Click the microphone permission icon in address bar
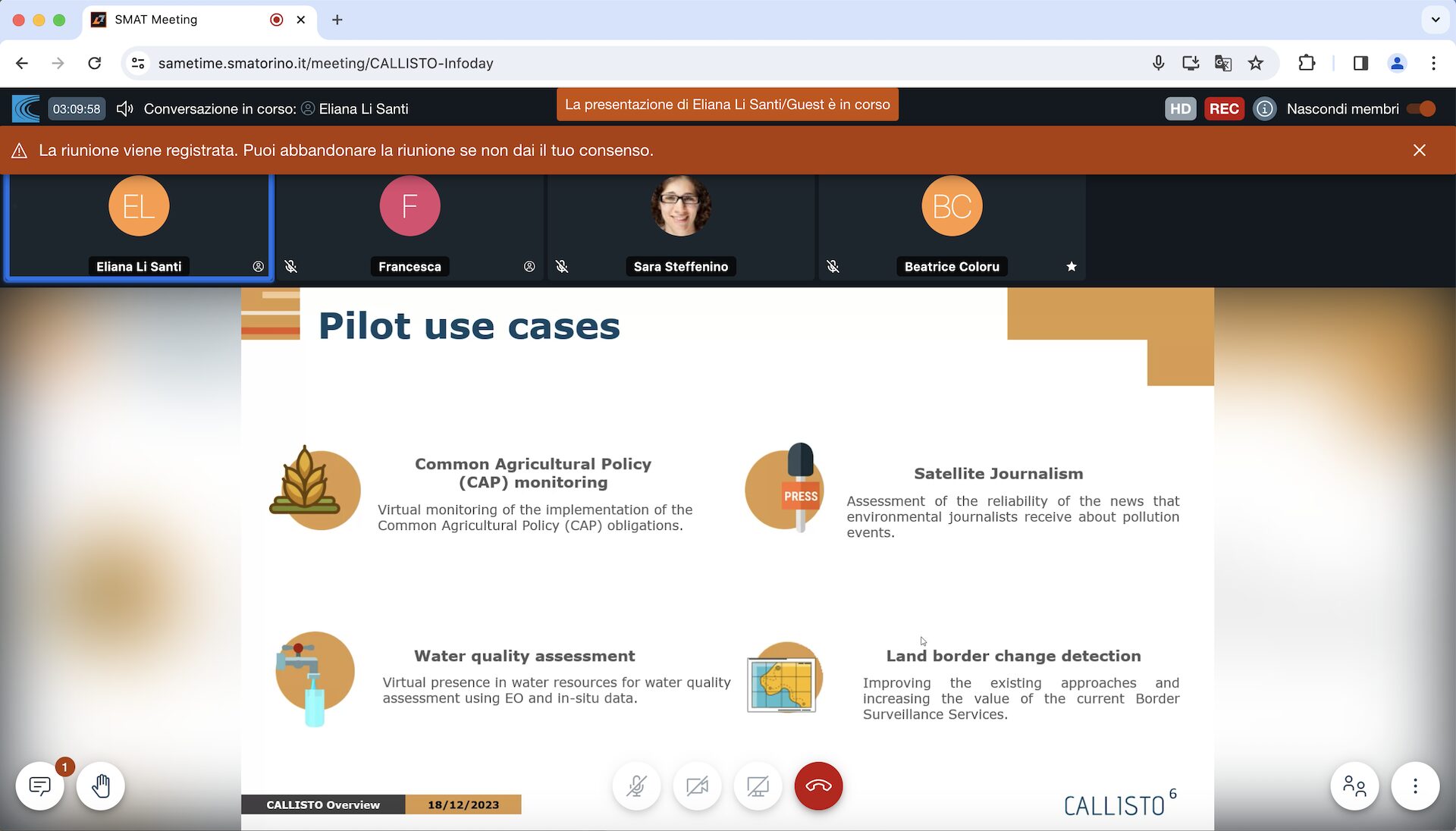The height and width of the screenshot is (831, 1456). pyautogui.click(x=1158, y=63)
